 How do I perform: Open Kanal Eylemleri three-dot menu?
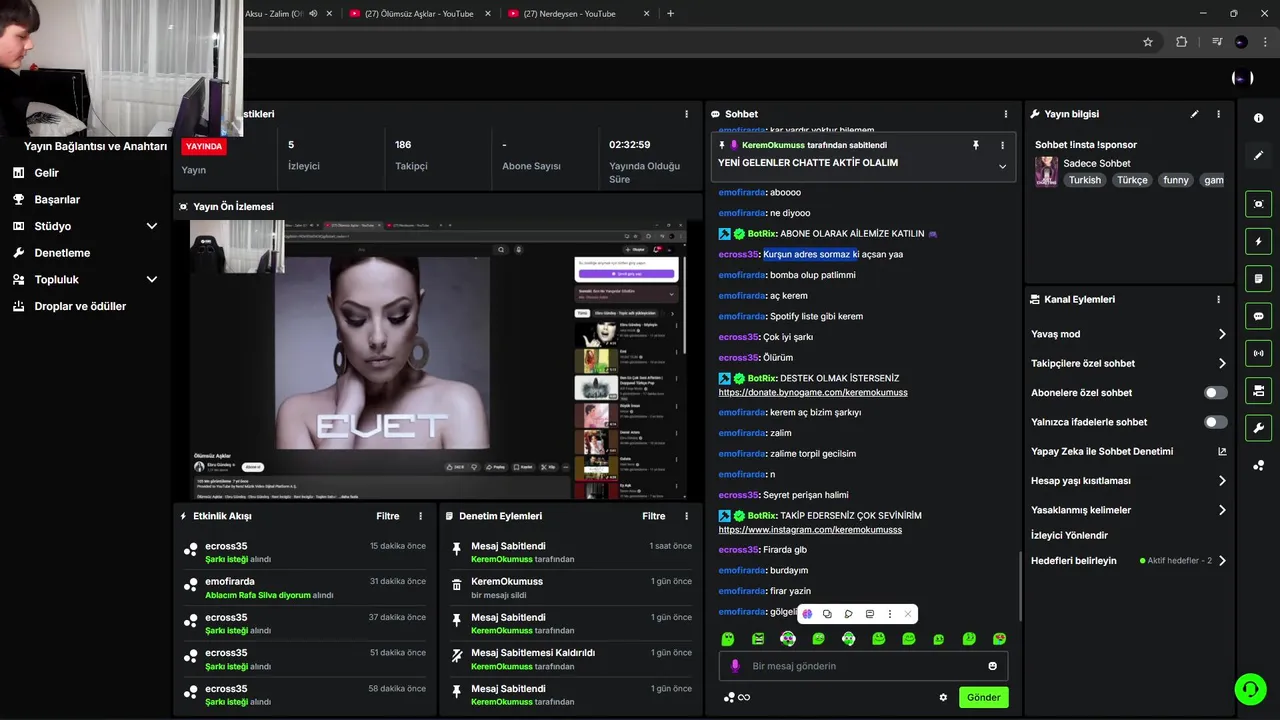[1218, 299]
